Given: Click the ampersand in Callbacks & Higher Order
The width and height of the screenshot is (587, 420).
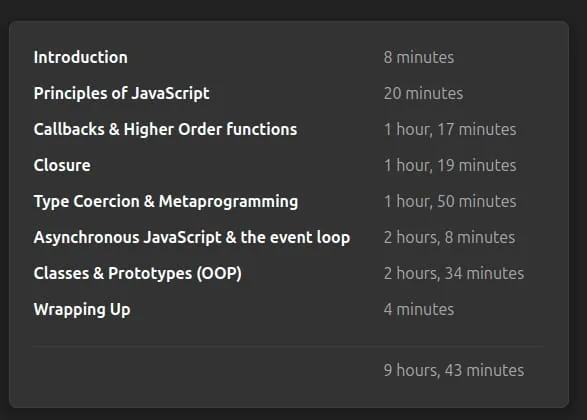Looking at the screenshot, I should pos(114,129).
